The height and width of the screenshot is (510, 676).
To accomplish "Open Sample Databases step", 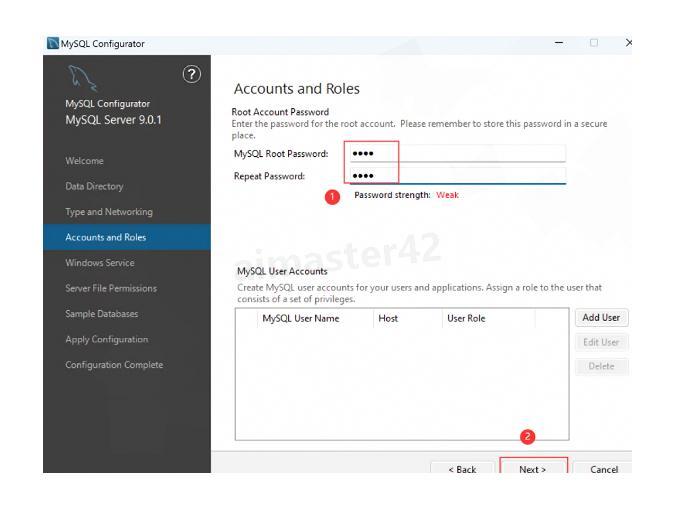I will pyautogui.click(x=102, y=314).
